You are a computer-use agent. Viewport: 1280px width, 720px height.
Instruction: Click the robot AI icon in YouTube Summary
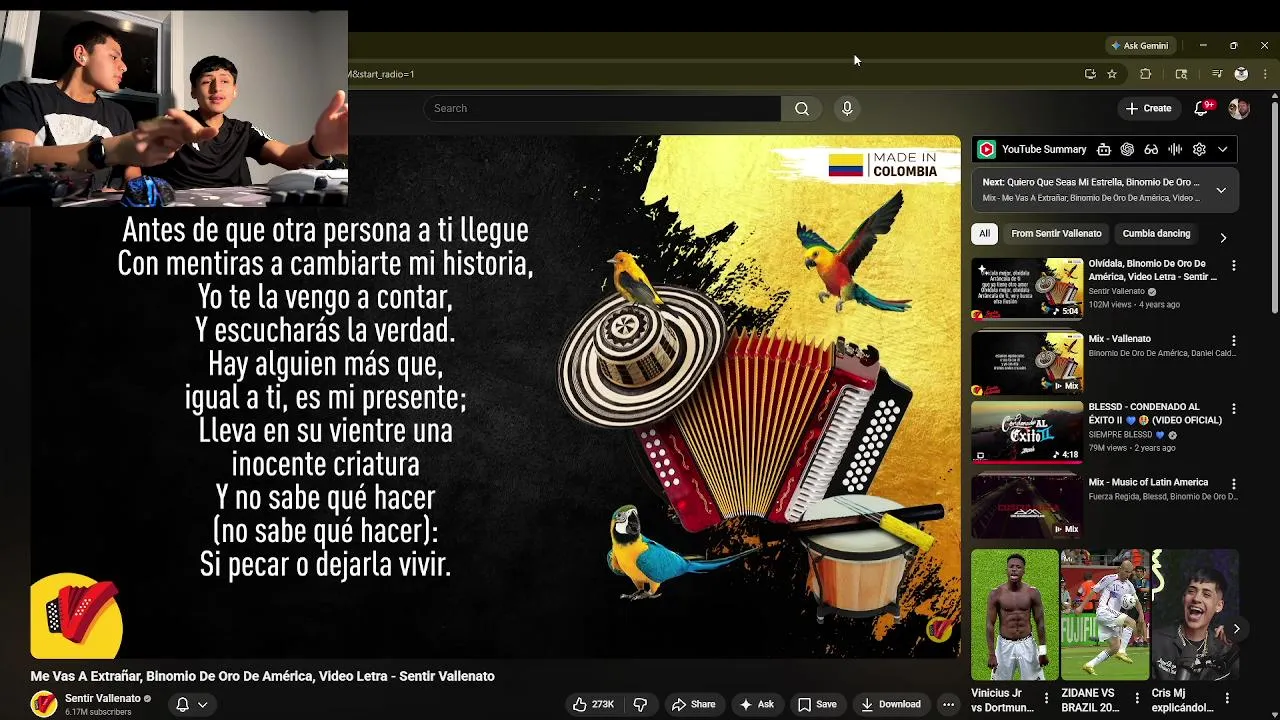[1104, 149]
